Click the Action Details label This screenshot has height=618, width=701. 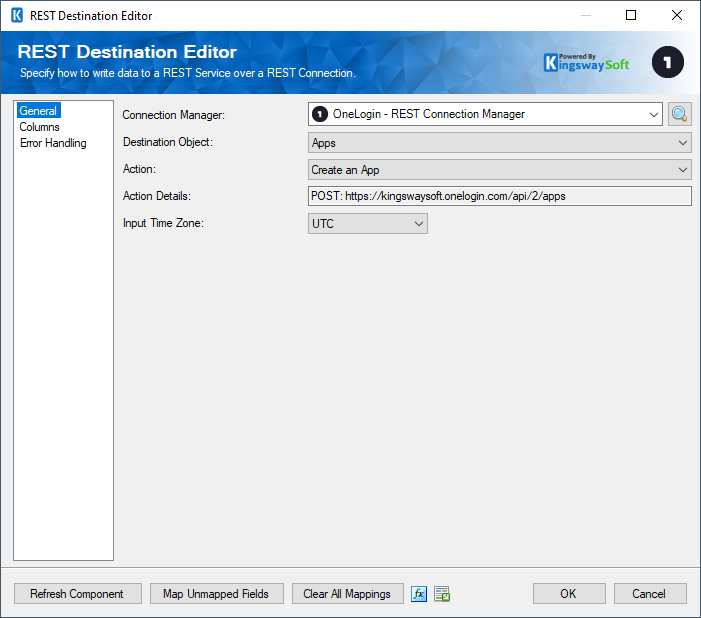point(156,196)
